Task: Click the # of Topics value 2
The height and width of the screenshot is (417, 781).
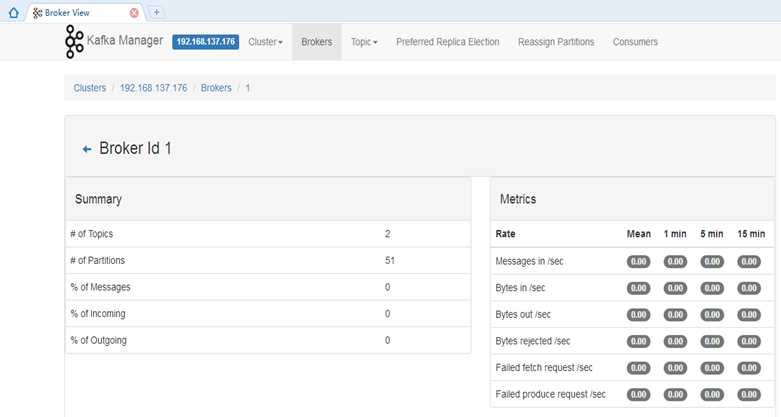Action: pyautogui.click(x=388, y=234)
